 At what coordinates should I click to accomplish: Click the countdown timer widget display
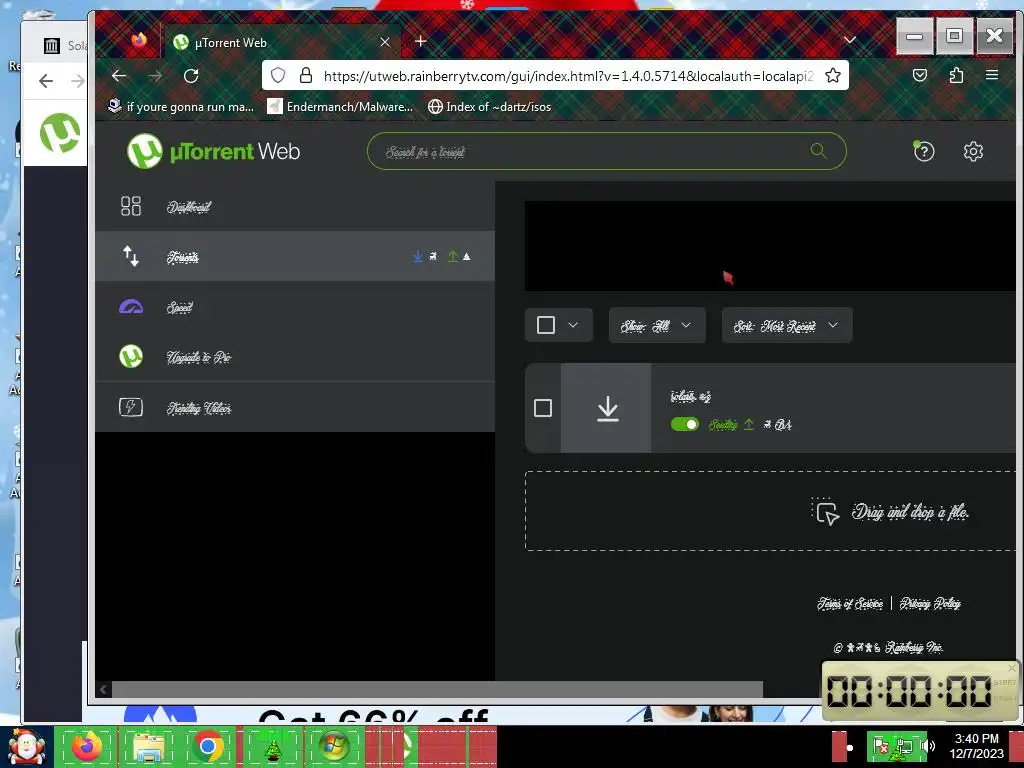pyautogui.click(x=909, y=691)
